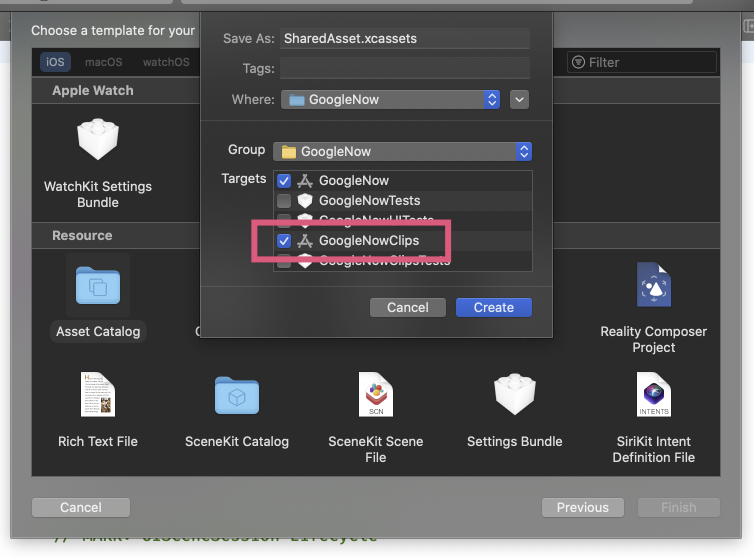The image size is (754, 557).
Task: Expand the save dialog file browser
Action: tap(519, 99)
